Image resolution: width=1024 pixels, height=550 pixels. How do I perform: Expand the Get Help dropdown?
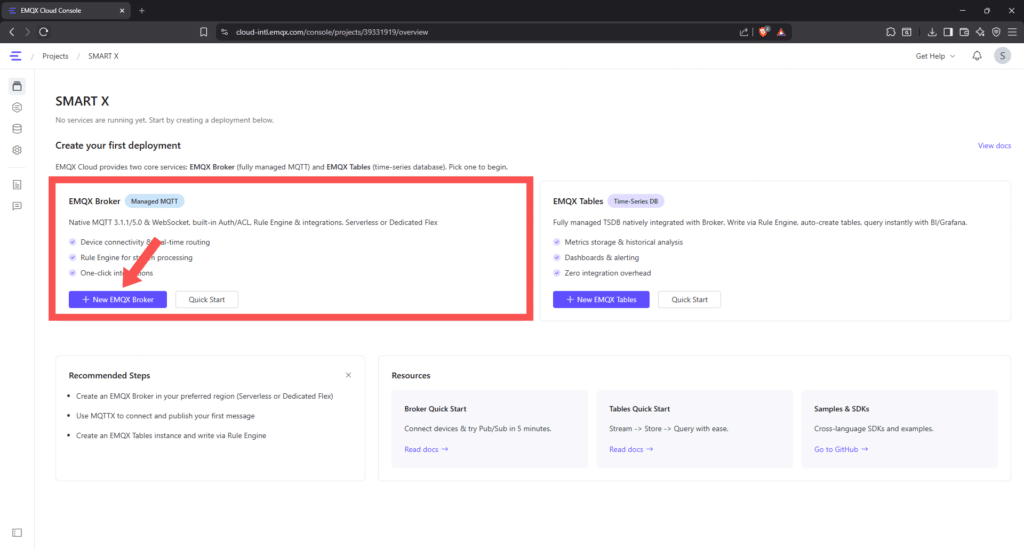pos(935,56)
